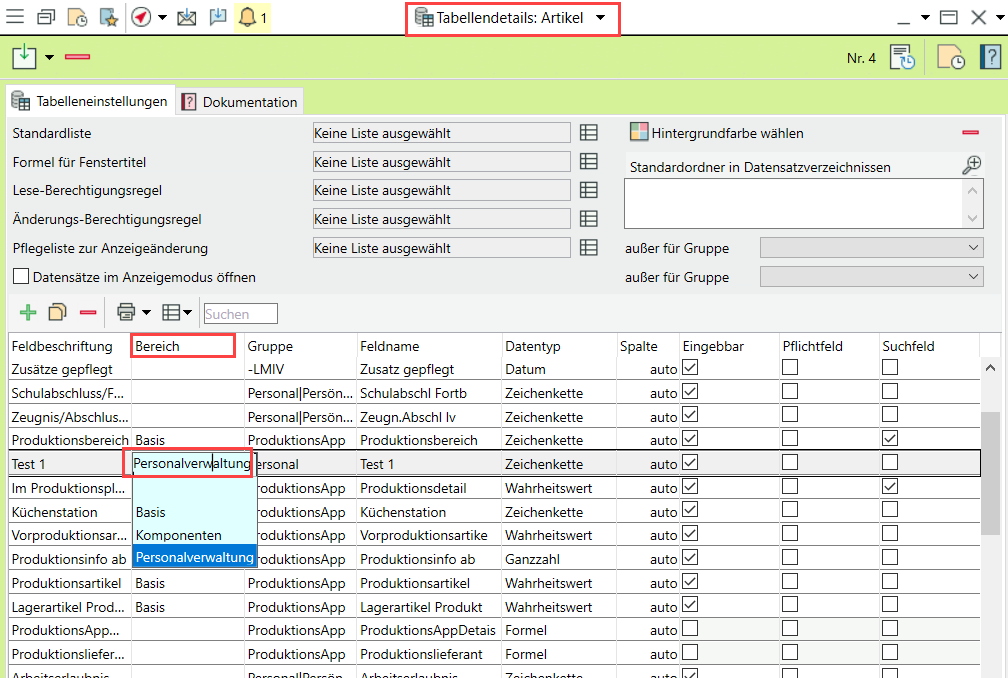
Task: Toggle Suchfeld checkbox for Produktionsbereich row
Action: pyautogui.click(x=890, y=439)
